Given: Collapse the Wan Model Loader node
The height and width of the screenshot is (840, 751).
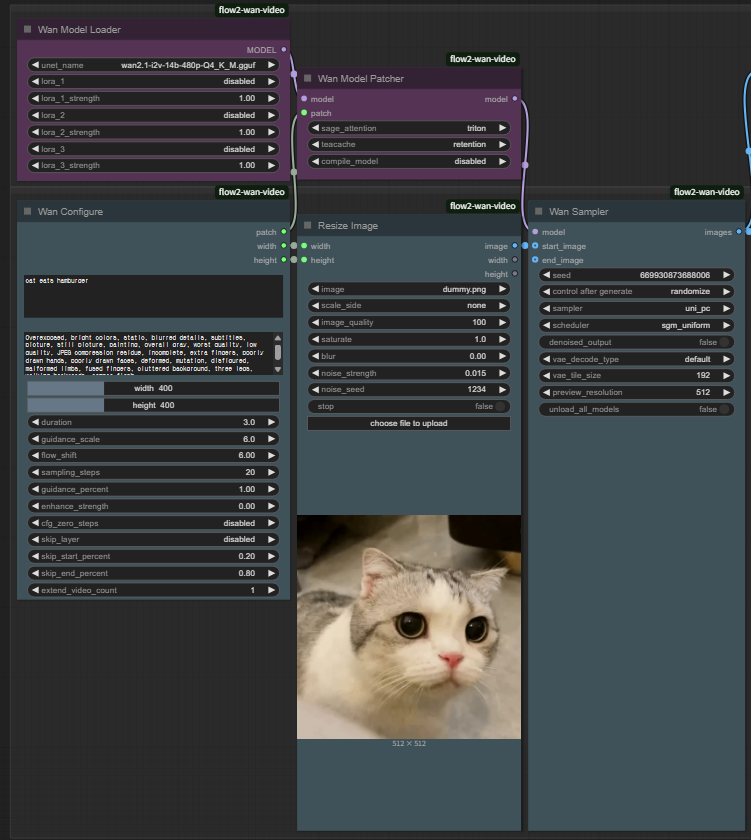Looking at the screenshot, I should pos(27,29).
